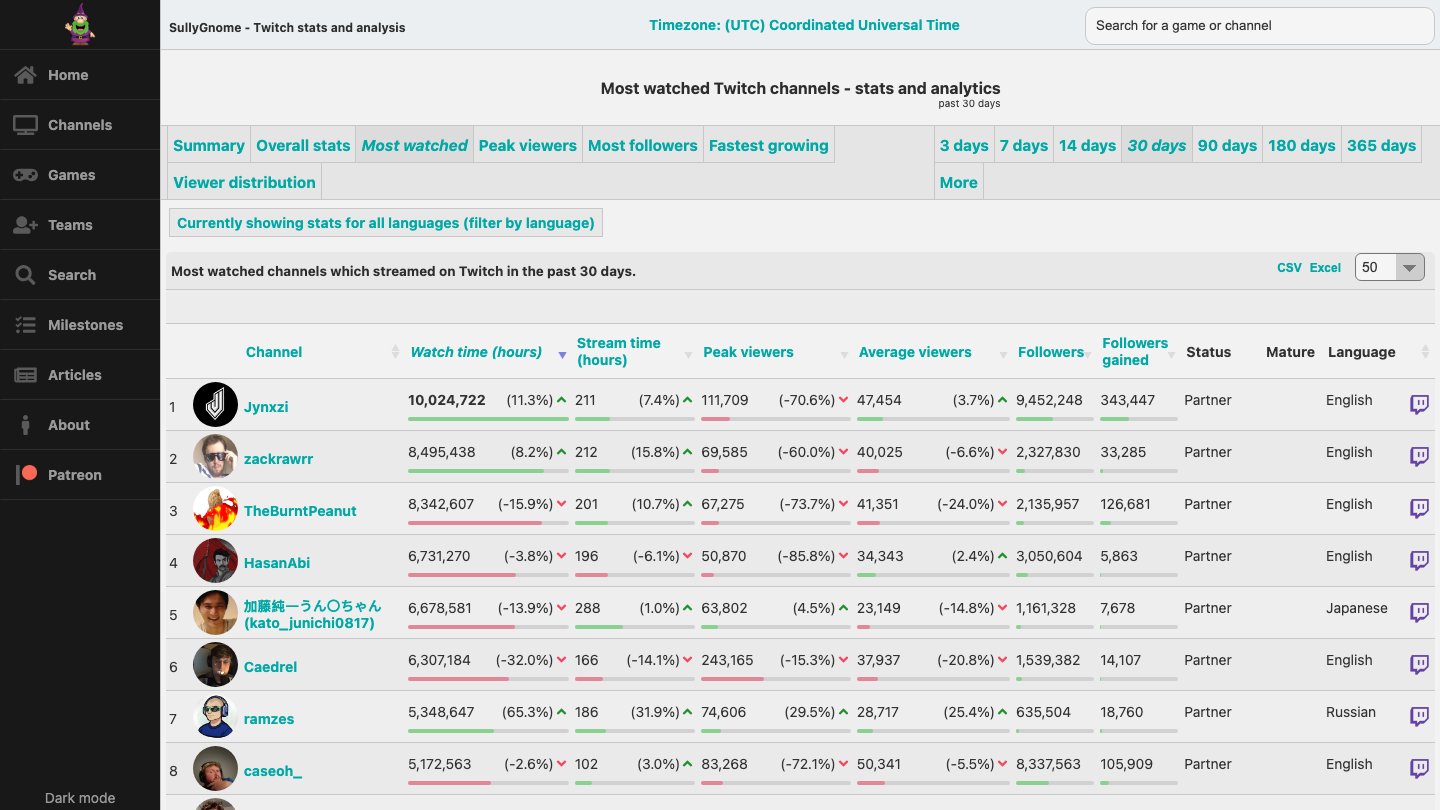Select the 365 days time range
Image resolution: width=1440 pixels, height=810 pixels.
pos(1381,145)
